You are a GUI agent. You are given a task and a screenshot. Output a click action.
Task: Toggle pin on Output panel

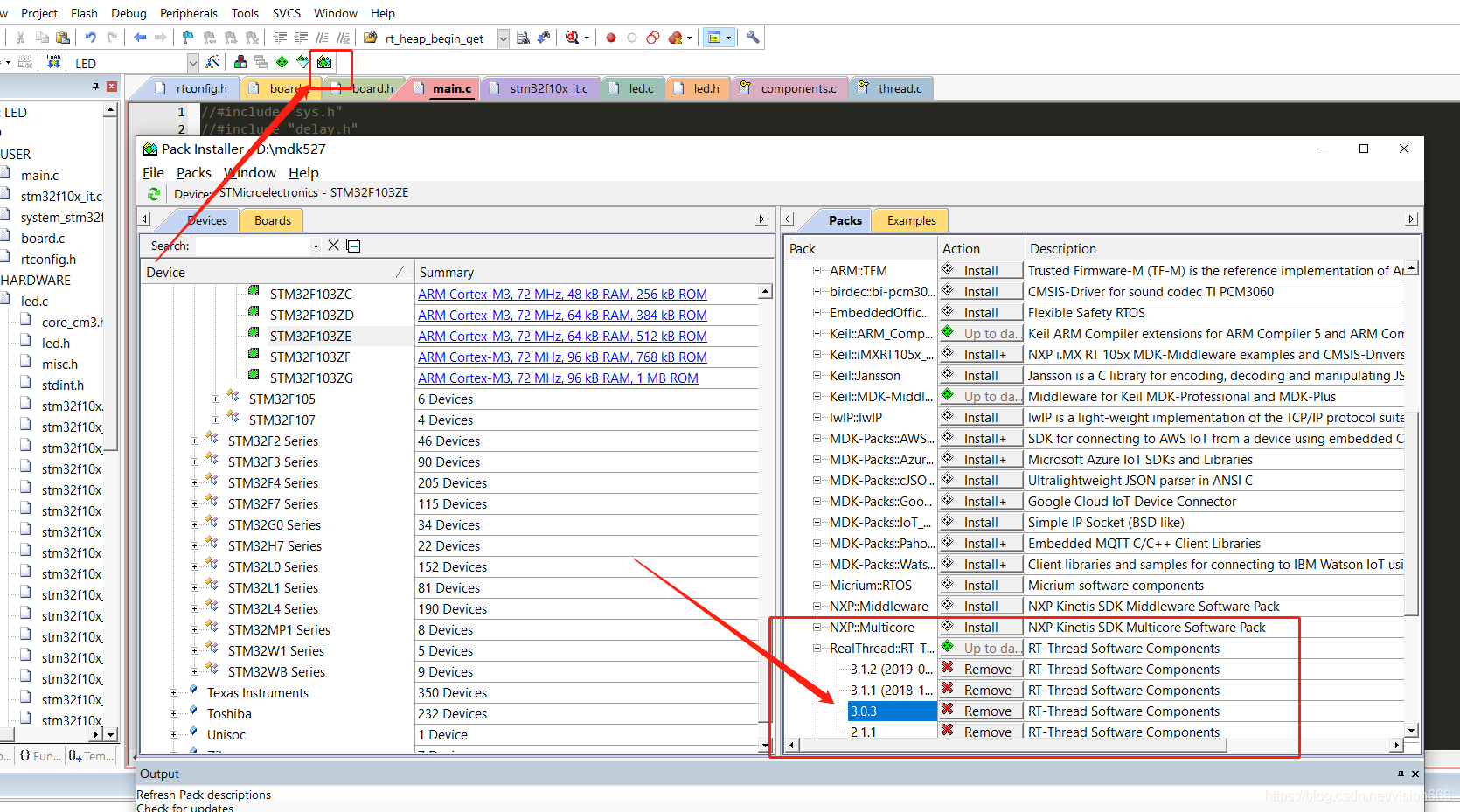click(x=1401, y=774)
